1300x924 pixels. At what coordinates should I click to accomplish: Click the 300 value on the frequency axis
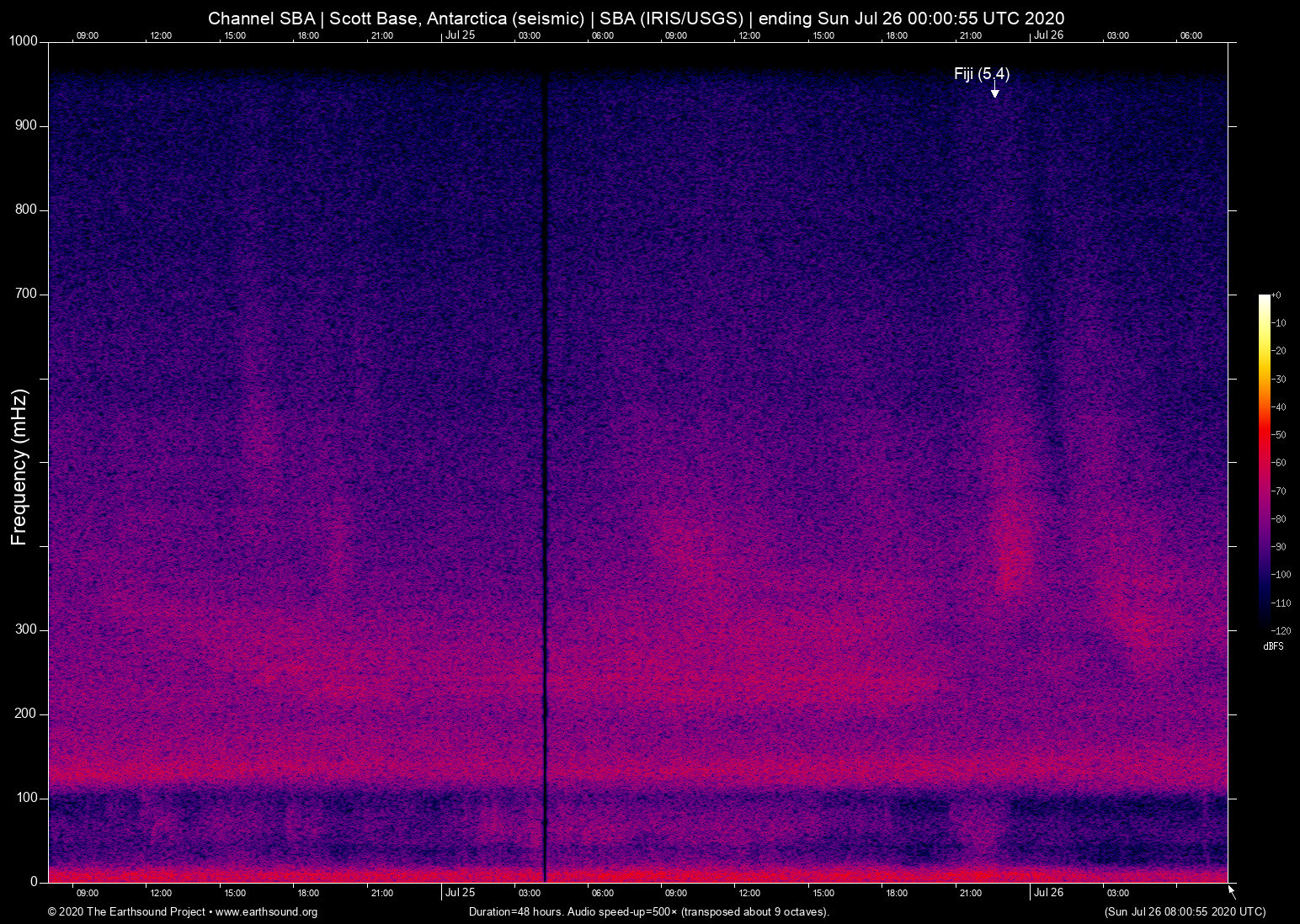27,629
